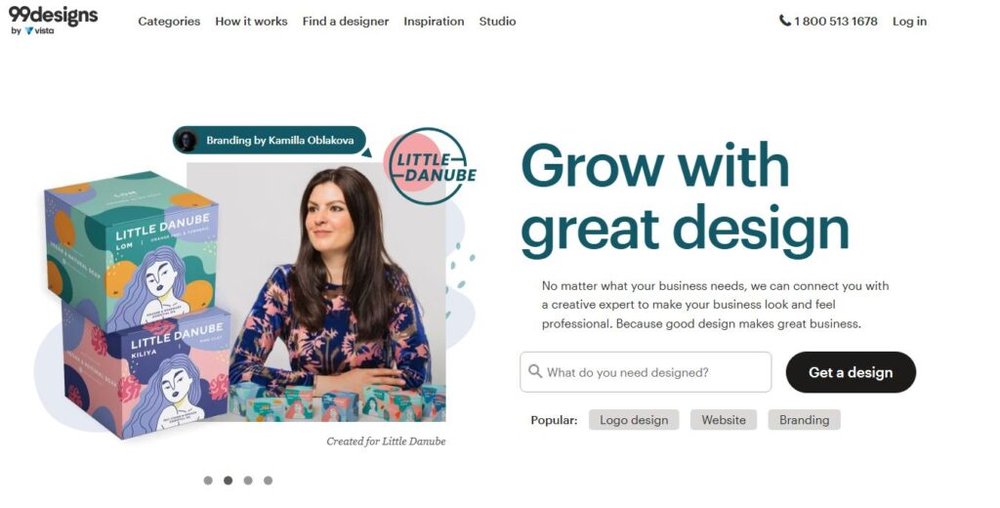Go to the Inspiration page
The height and width of the screenshot is (508, 1000).
click(434, 21)
